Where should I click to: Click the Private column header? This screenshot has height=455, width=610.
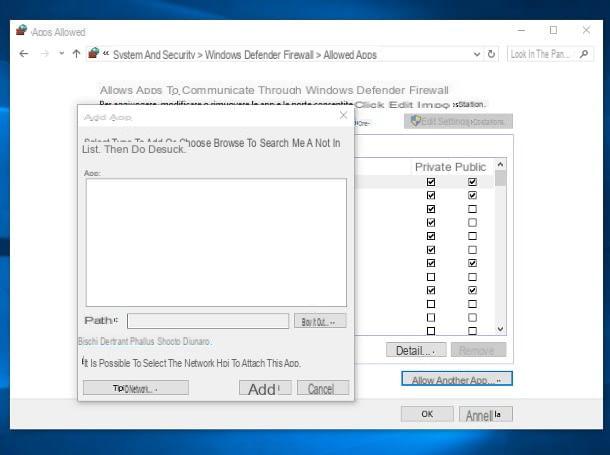pos(433,167)
